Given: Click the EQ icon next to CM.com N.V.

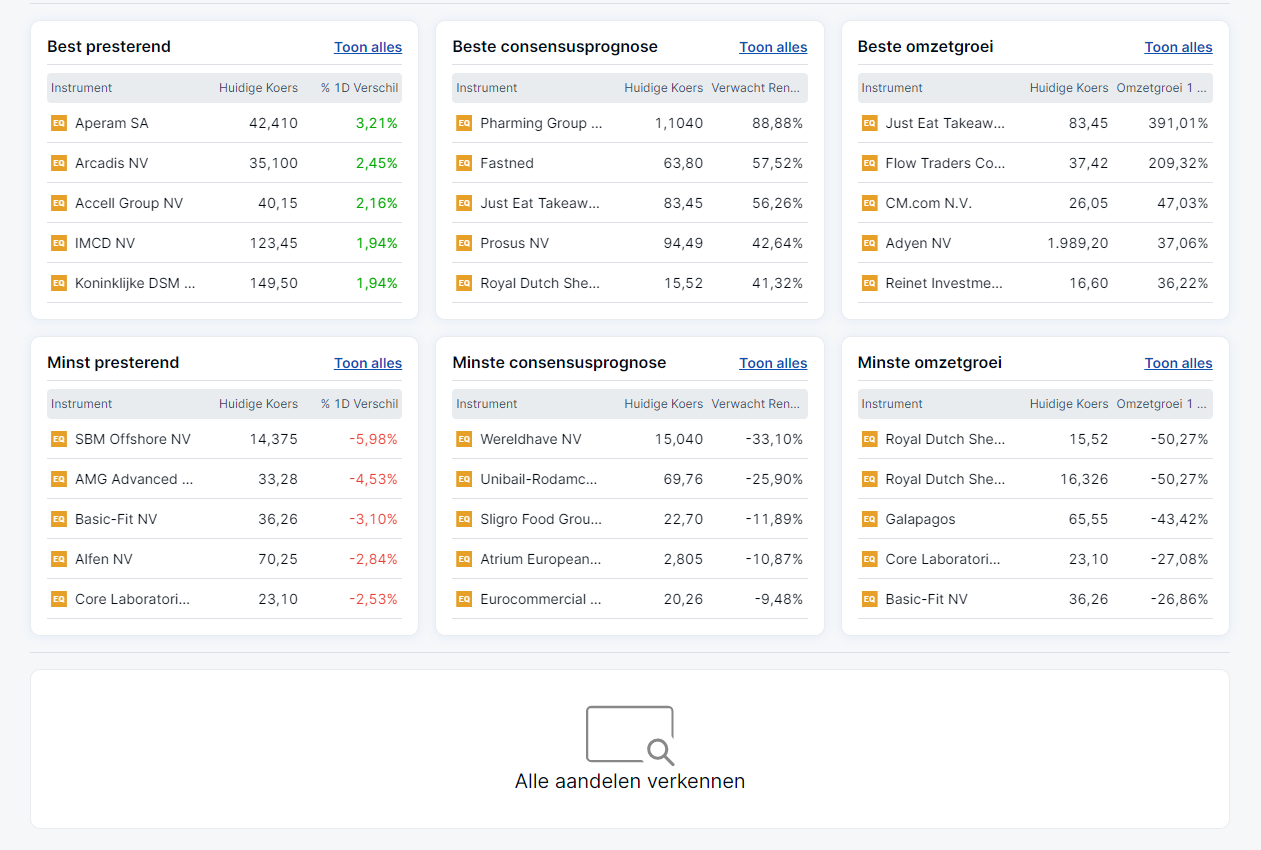Looking at the screenshot, I should pyautogui.click(x=869, y=203).
